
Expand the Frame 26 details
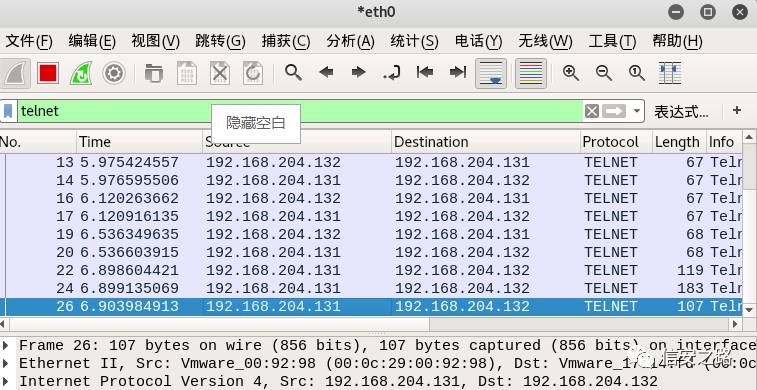[x=5, y=345]
